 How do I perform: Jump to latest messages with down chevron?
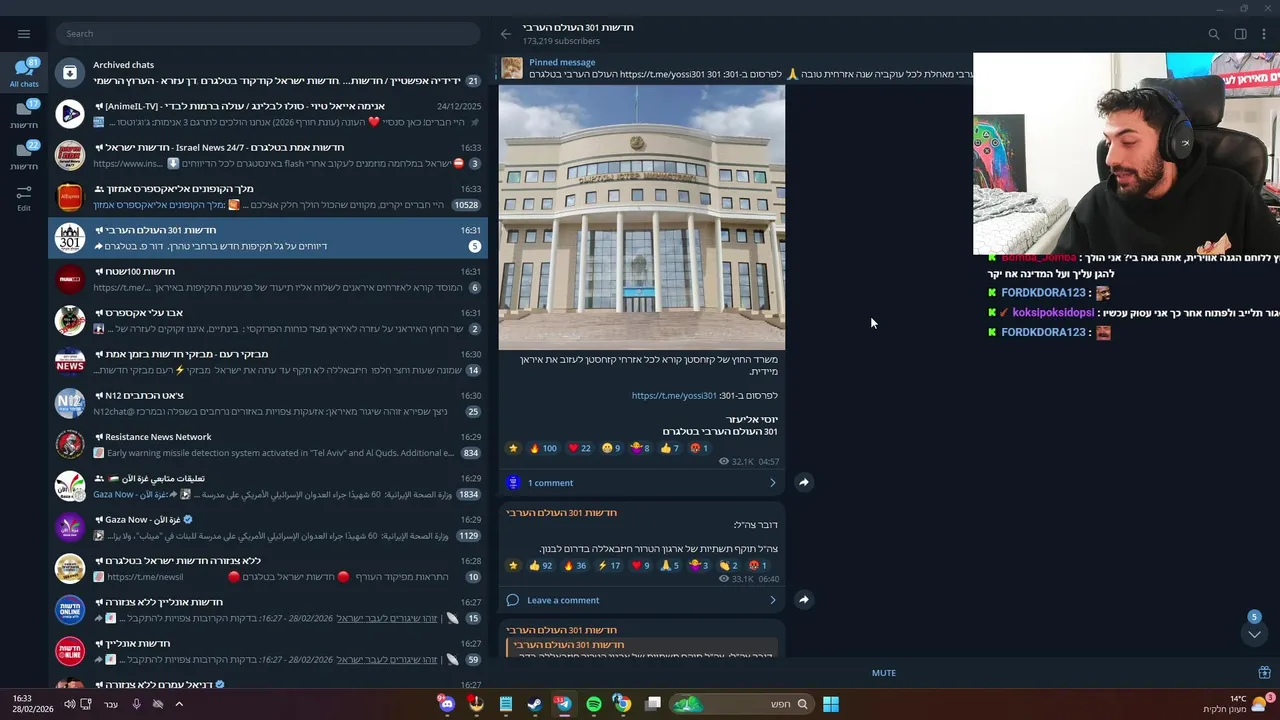(1254, 634)
